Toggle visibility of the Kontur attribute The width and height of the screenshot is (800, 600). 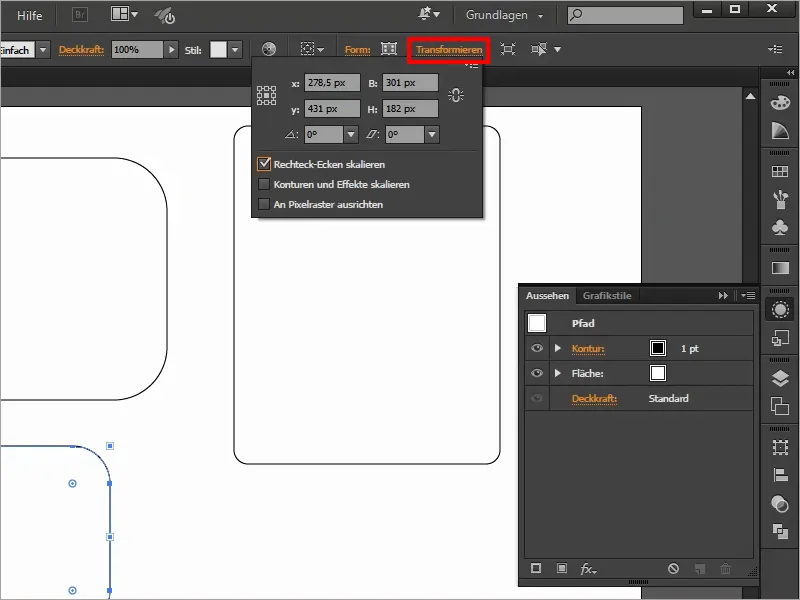(537, 348)
